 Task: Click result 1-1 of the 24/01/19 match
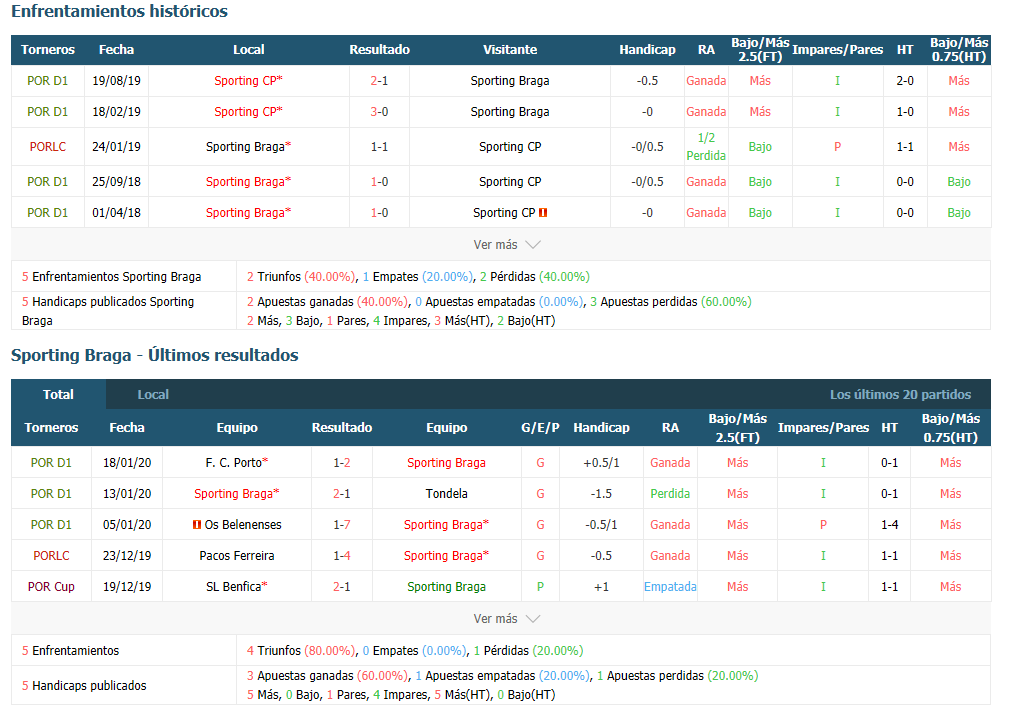click(x=380, y=146)
